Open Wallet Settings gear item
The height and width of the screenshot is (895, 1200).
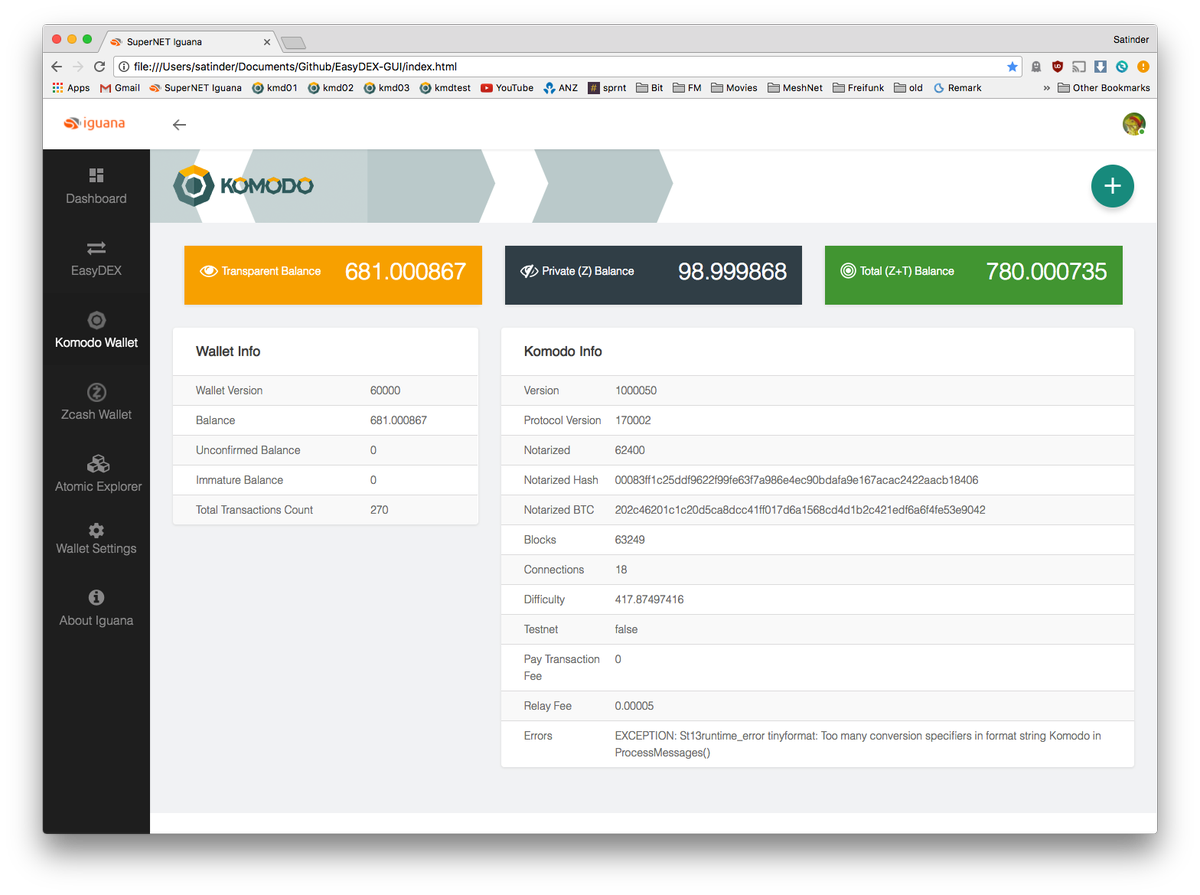pos(96,538)
